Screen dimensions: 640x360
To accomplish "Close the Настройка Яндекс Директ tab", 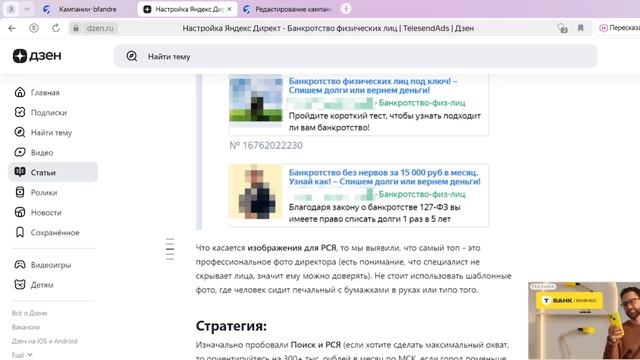I will (x=229, y=9).
